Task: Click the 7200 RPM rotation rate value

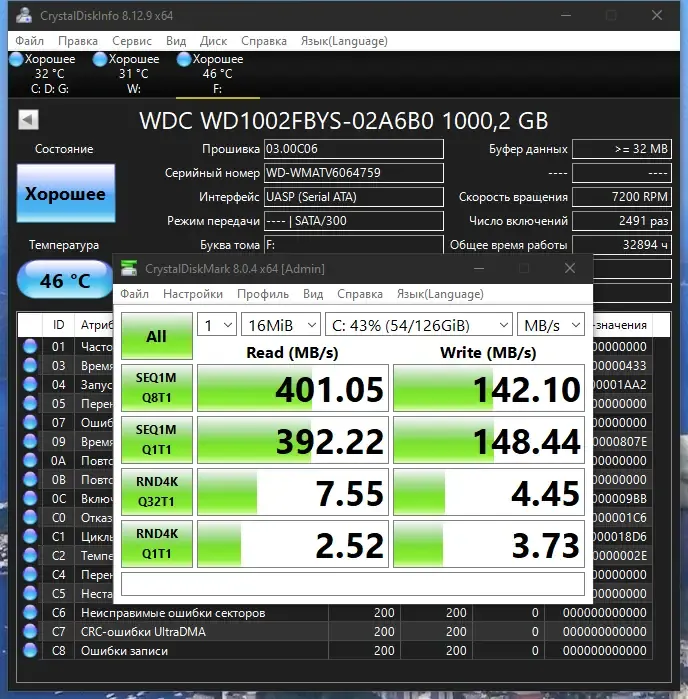Action: [x=622, y=197]
